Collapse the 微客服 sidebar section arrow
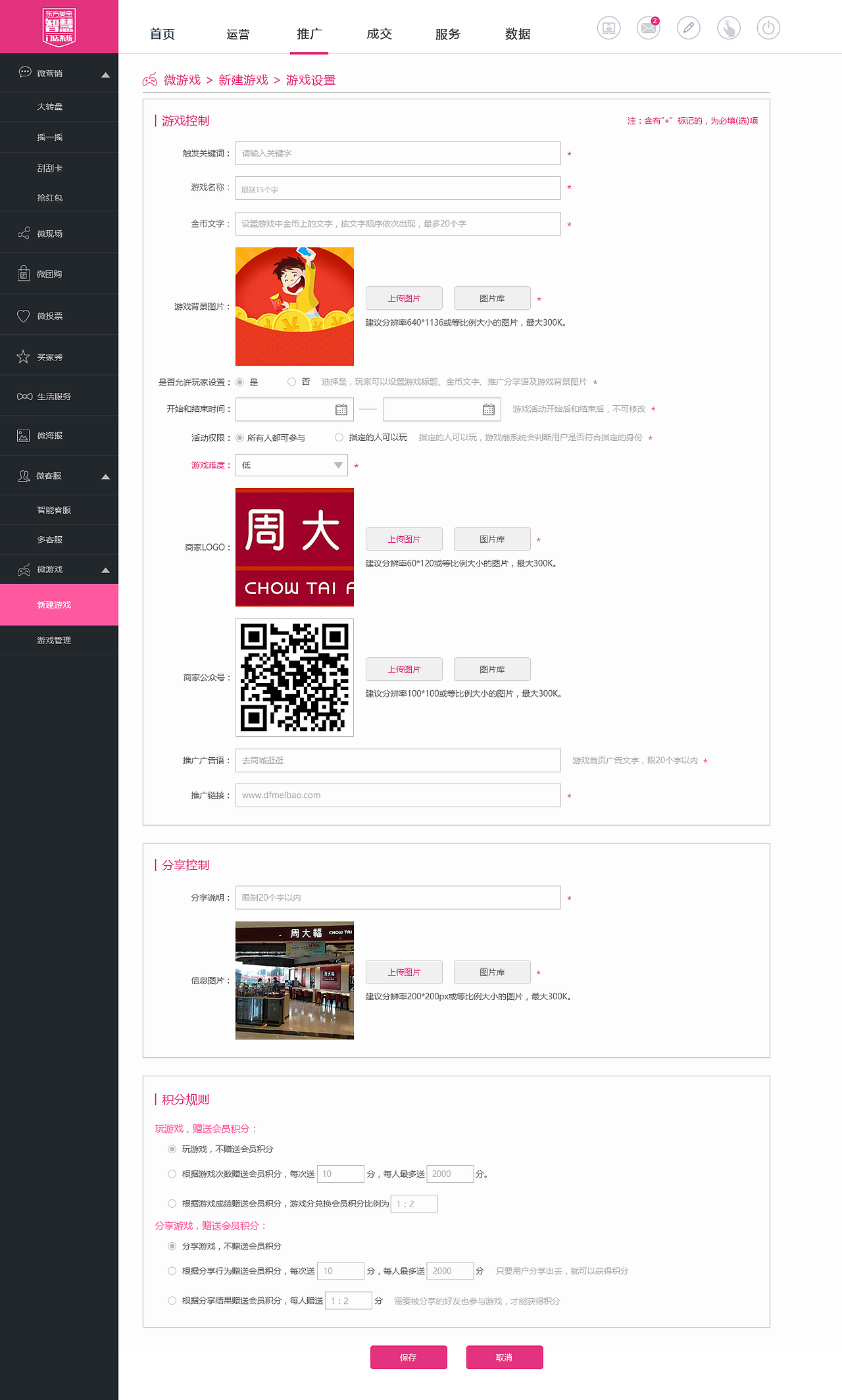This screenshot has height=1400, width=842. click(105, 476)
